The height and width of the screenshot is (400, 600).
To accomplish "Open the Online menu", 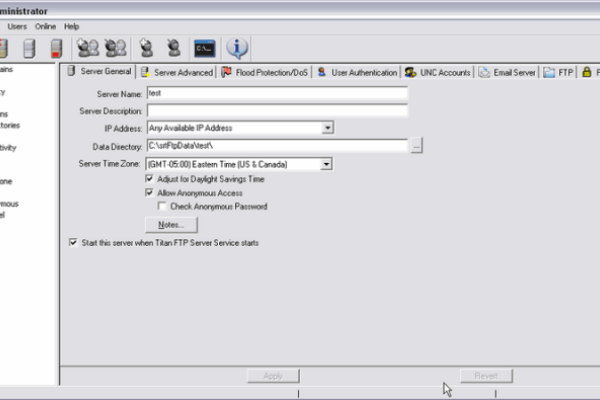I will [46, 26].
